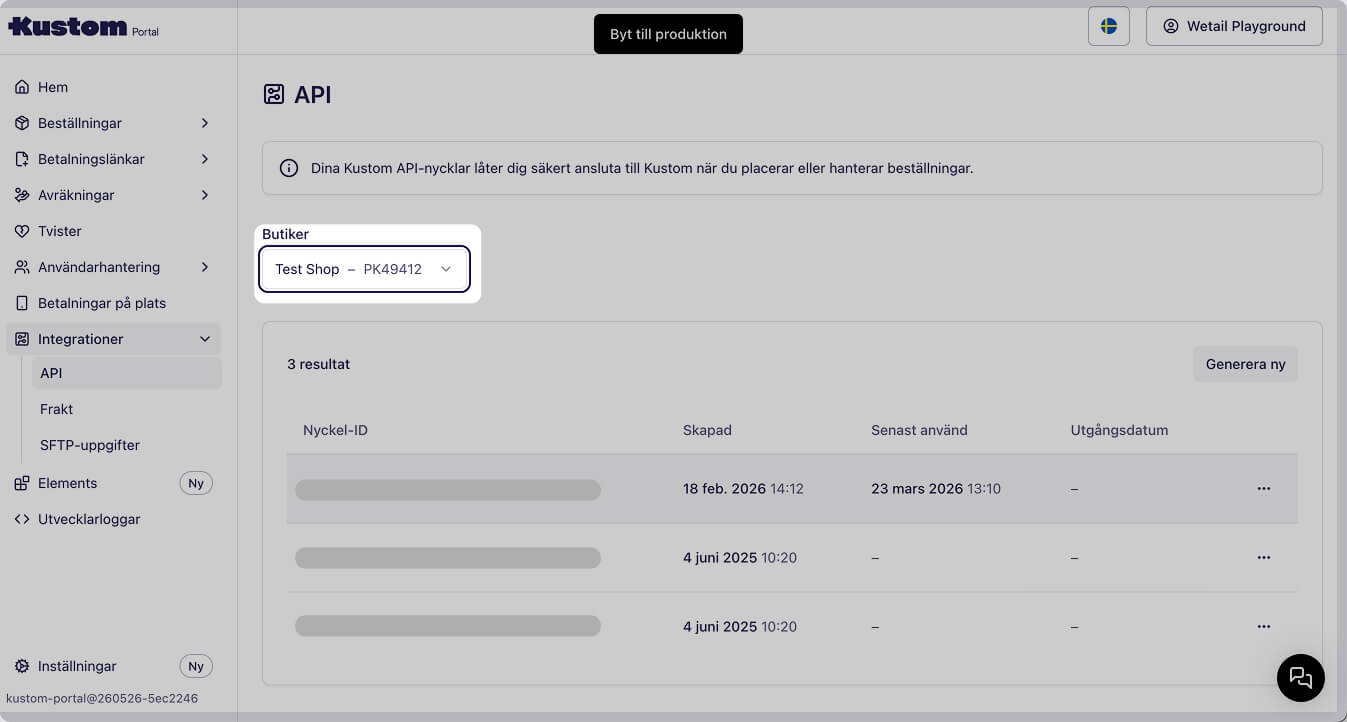1347x722 pixels.
Task: Click the first redacted key ID bar
Action: pyautogui.click(x=448, y=489)
